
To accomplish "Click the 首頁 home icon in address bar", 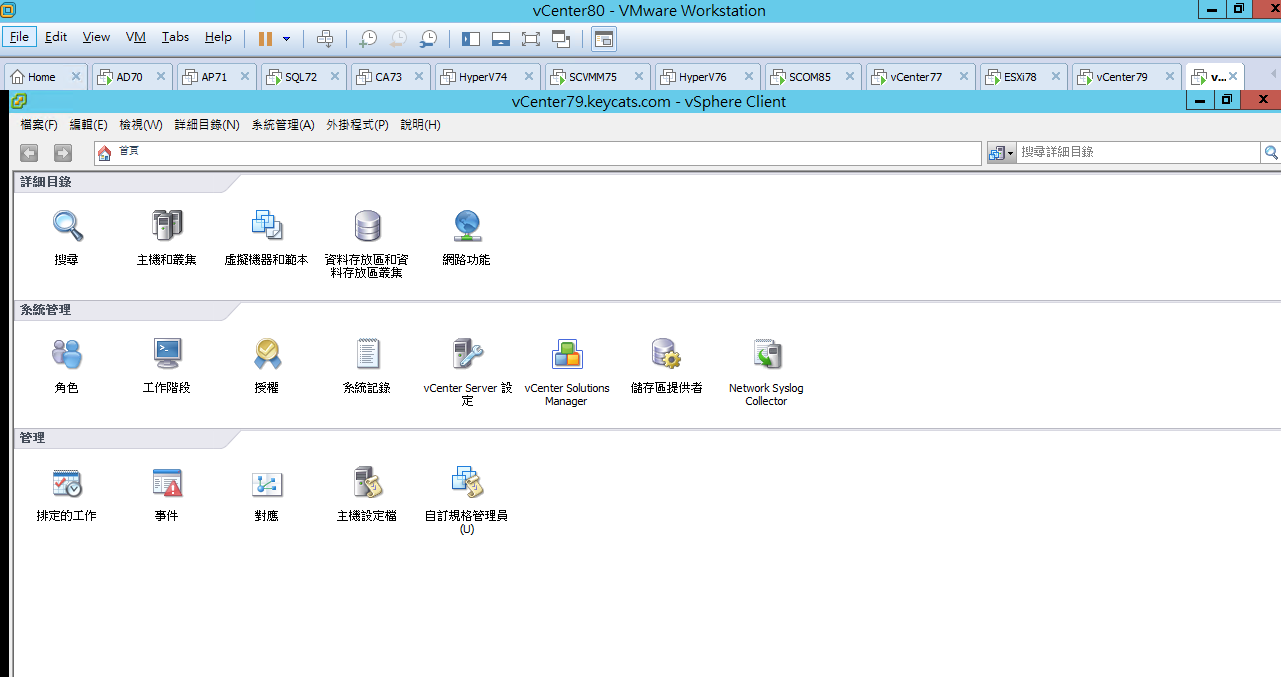I will [104, 152].
